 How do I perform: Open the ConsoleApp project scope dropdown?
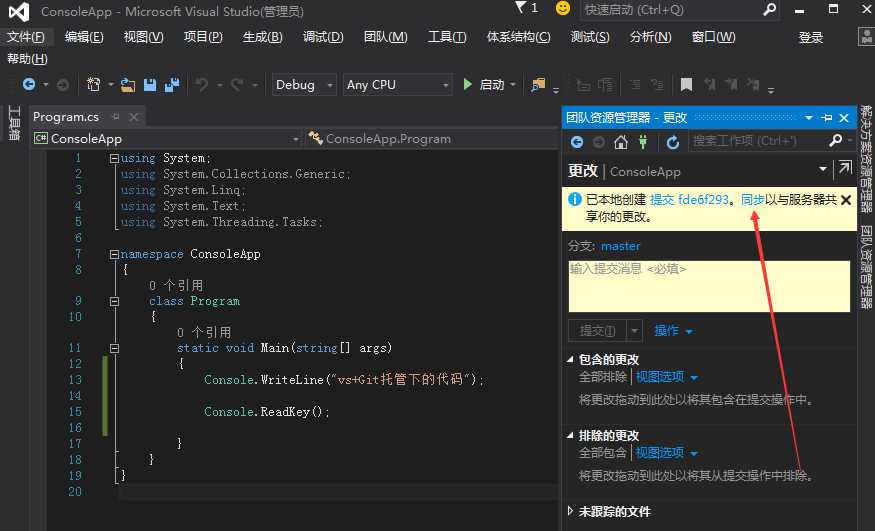(296, 139)
